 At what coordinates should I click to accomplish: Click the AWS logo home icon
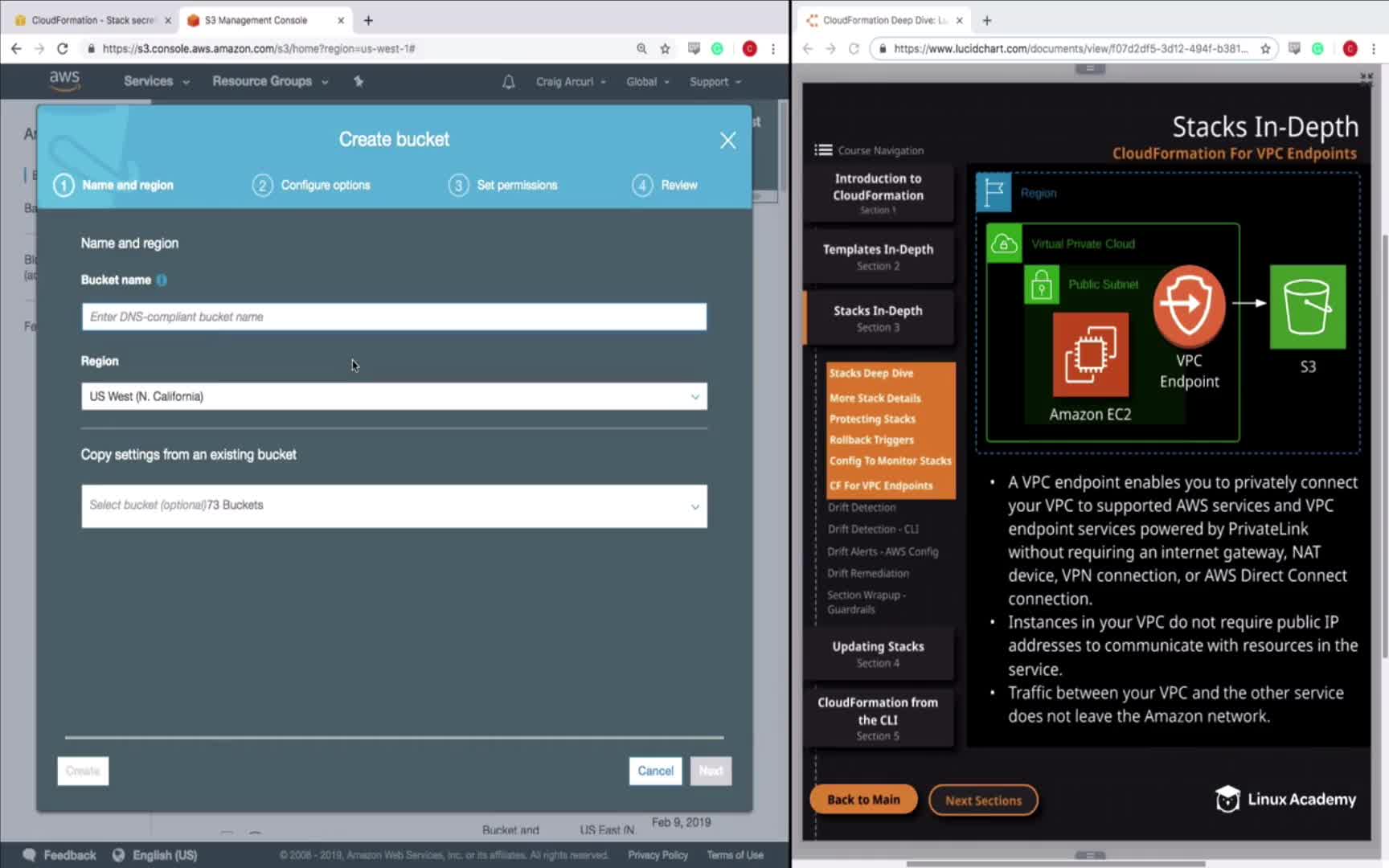(x=64, y=80)
